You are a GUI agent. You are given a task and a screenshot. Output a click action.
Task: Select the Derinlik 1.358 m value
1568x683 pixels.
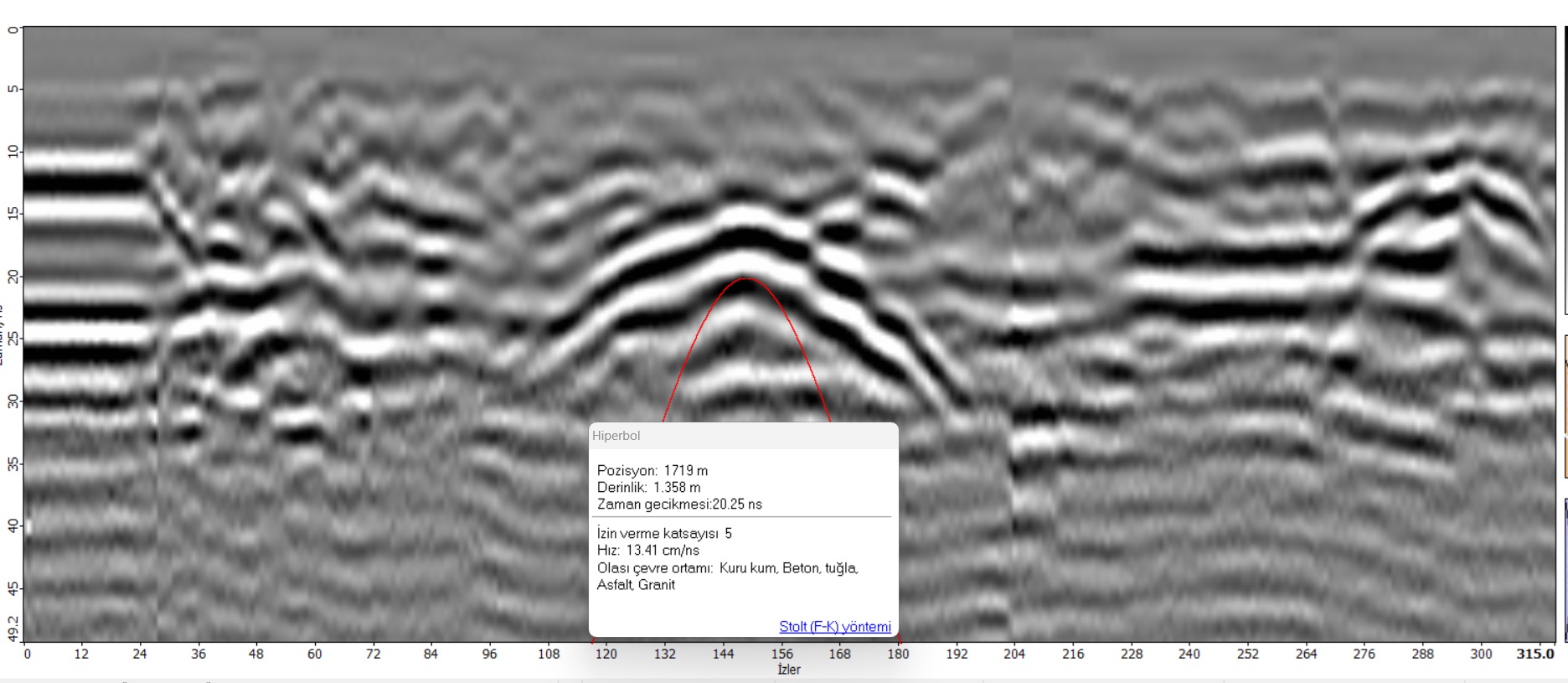pyautogui.click(x=677, y=487)
